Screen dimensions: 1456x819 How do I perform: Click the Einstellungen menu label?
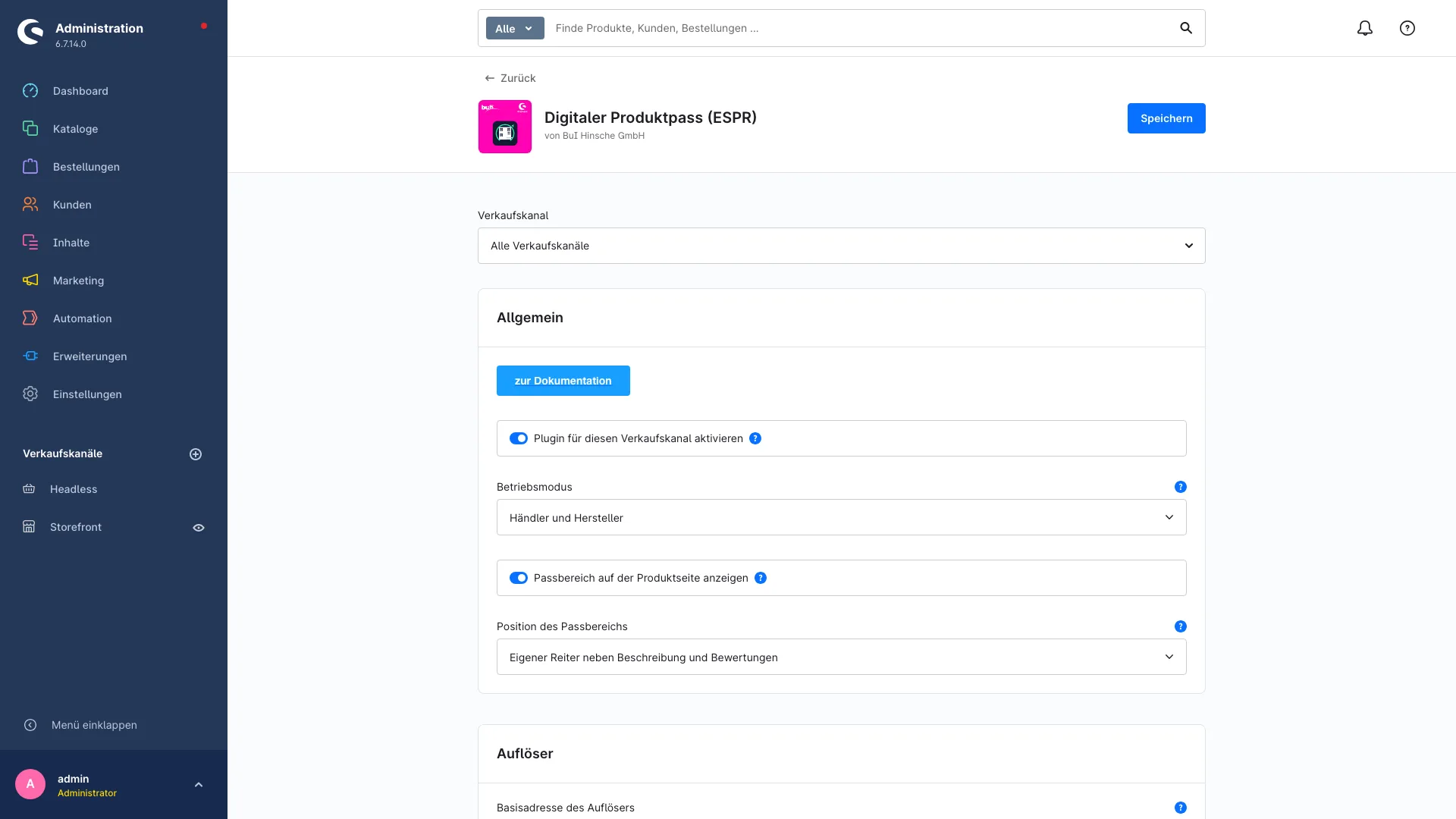click(87, 394)
